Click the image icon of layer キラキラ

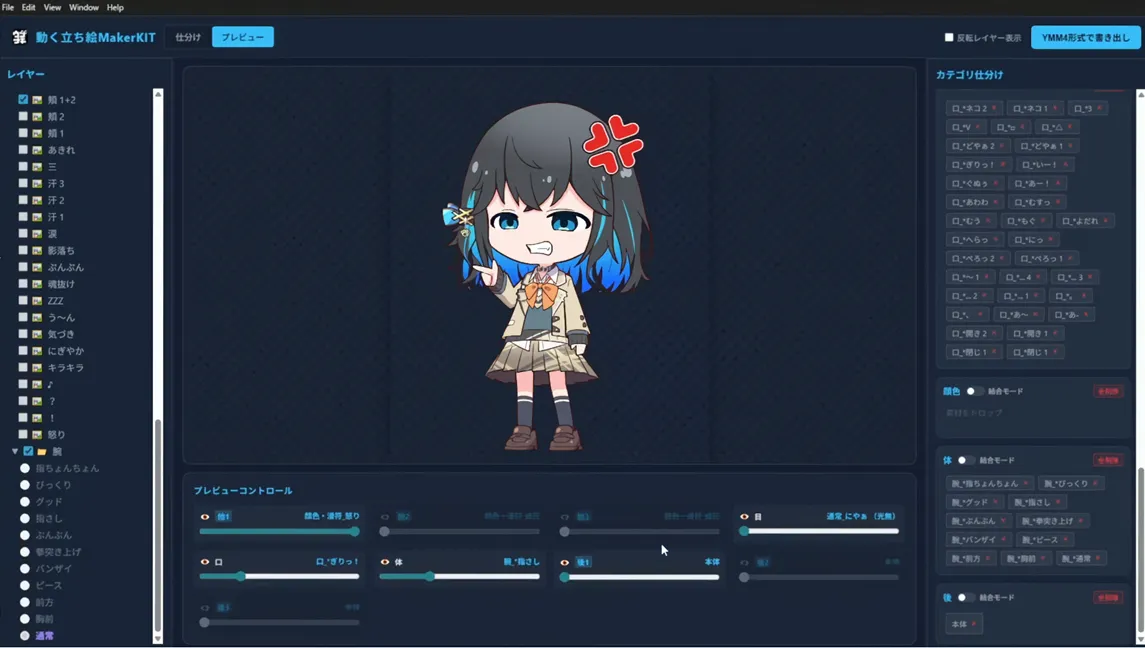coord(37,367)
